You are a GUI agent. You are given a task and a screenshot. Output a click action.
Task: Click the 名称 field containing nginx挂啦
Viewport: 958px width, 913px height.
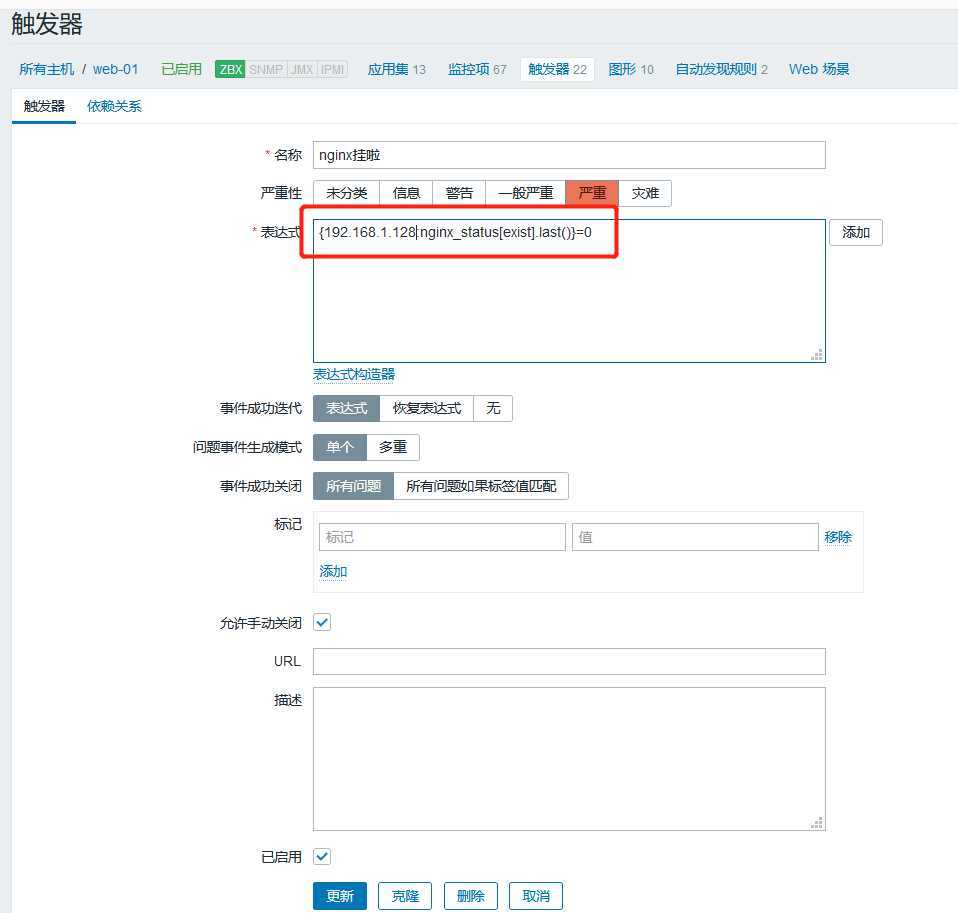[x=569, y=155]
